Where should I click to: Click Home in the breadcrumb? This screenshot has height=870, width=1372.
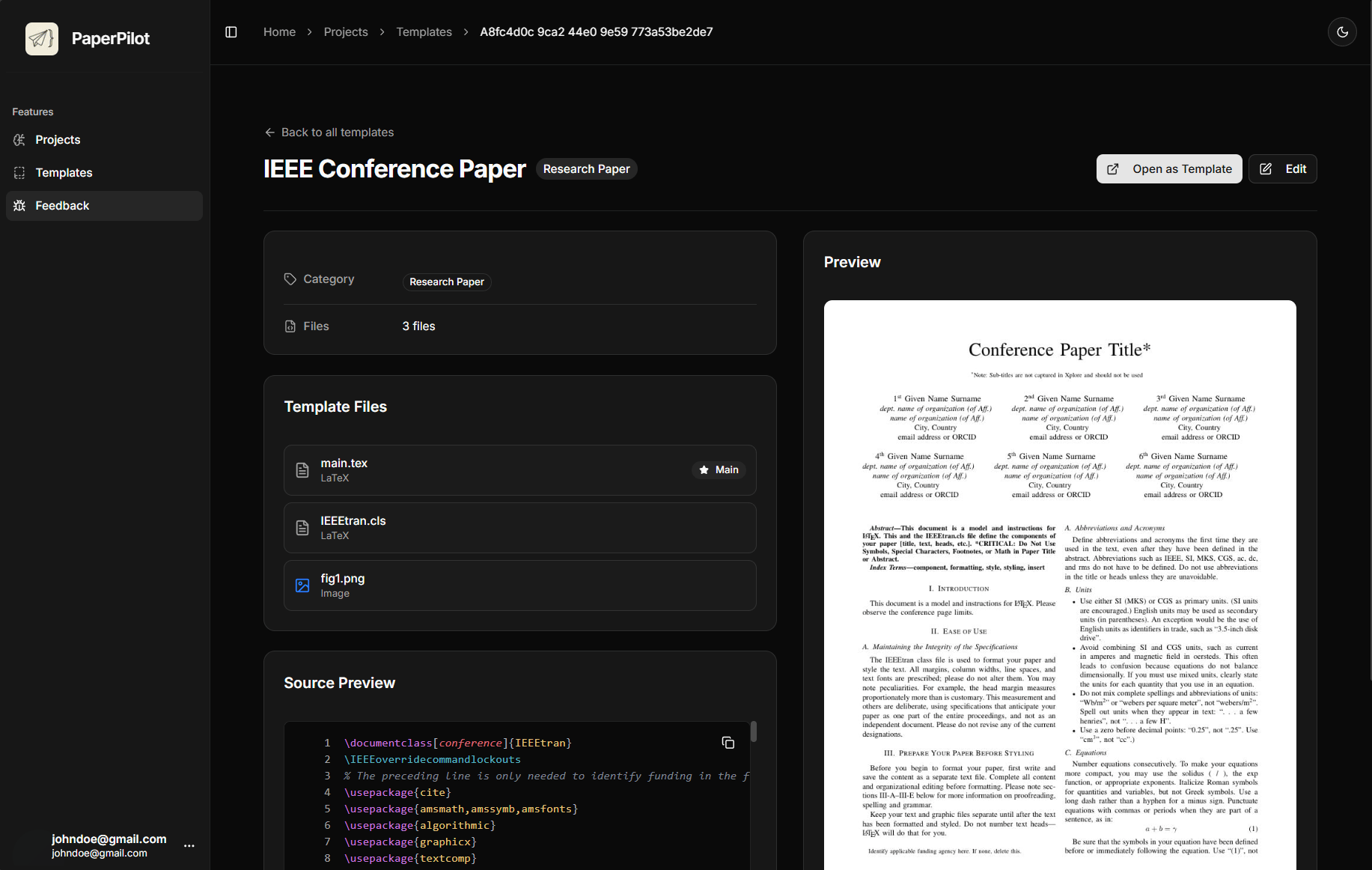click(279, 32)
